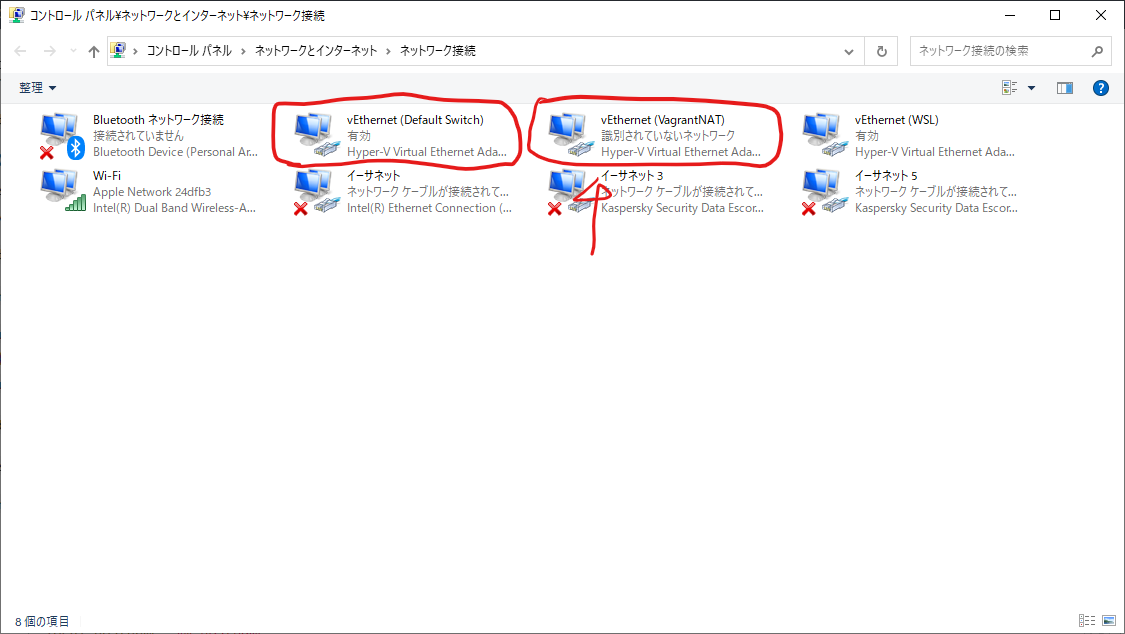Expand the view options dropdown arrow
The width and height of the screenshot is (1125, 634).
click(x=1031, y=88)
